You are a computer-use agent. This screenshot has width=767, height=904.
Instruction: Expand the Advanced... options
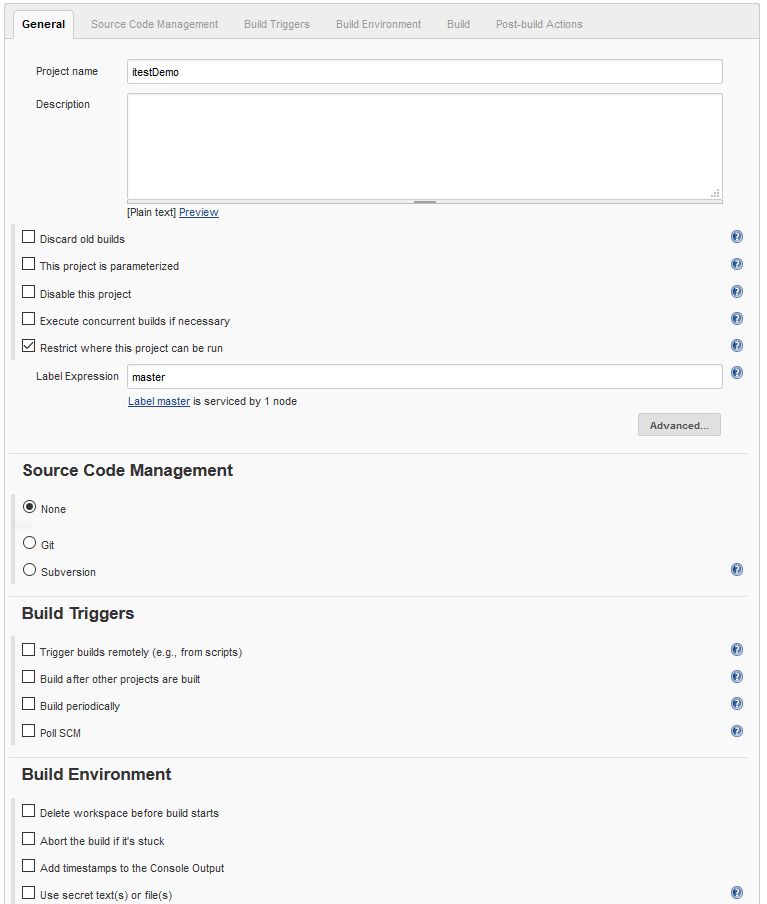tap(679, 425)
